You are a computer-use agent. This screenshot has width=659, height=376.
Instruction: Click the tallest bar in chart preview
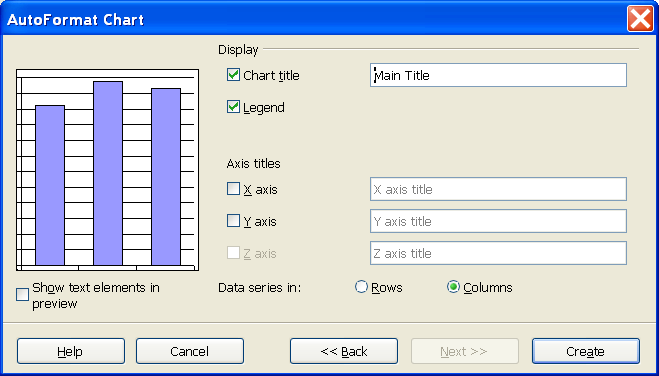pyautogui.click(x=108, y=173)
